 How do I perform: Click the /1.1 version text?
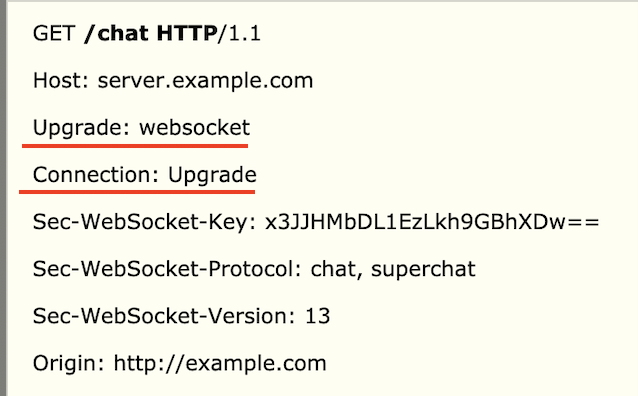[239, 33]
